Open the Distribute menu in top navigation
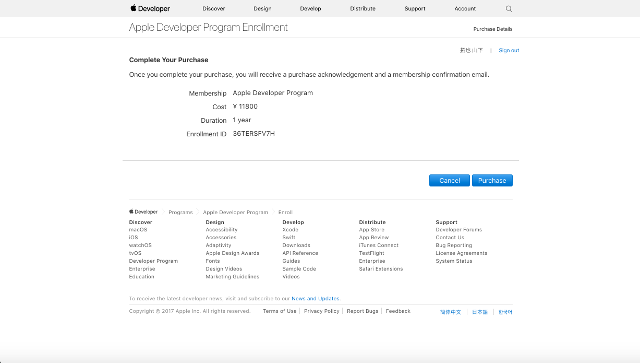Viewport: 640px width, 363px height. [362, 9]
